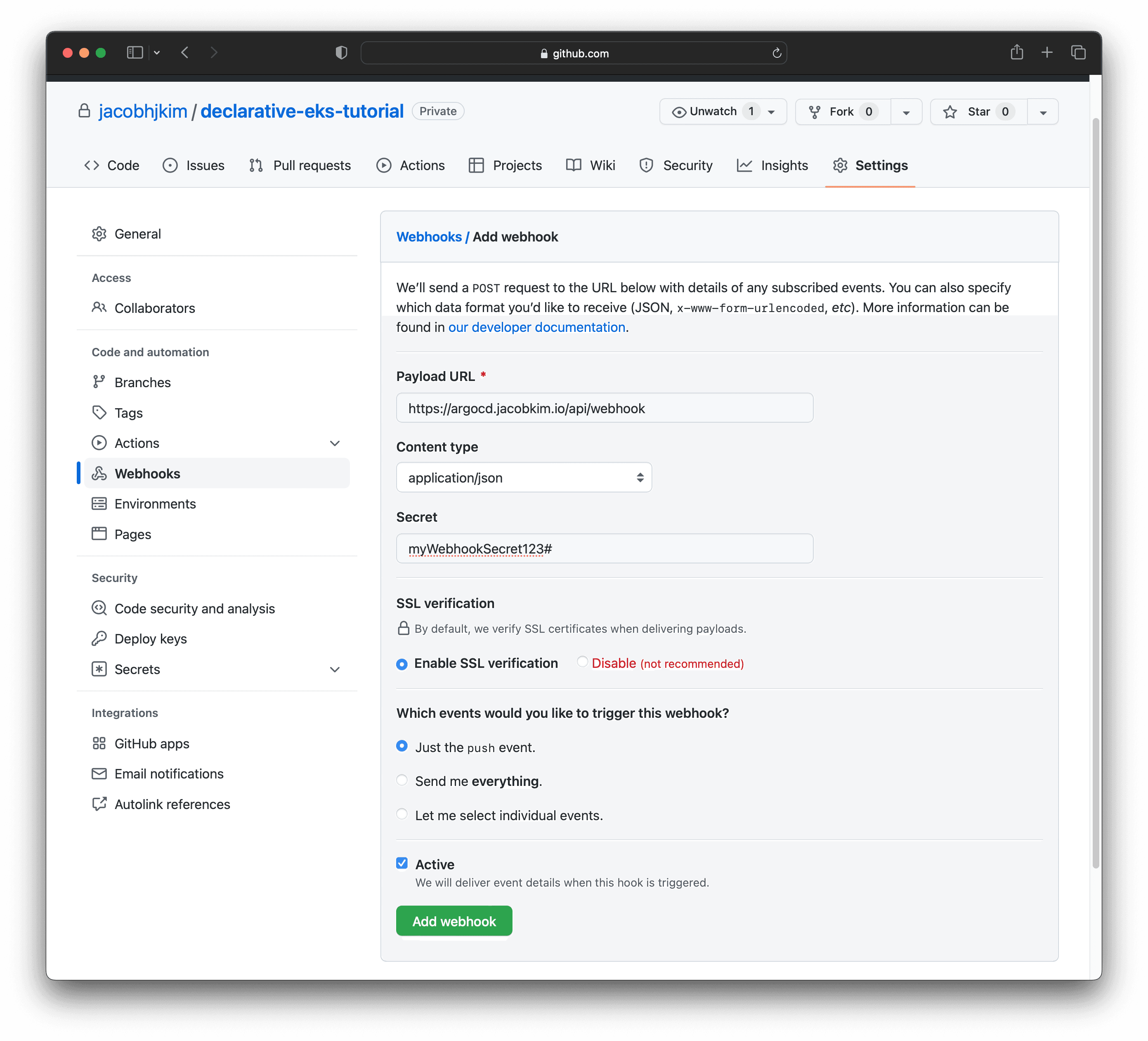The height and width of the screenshot is (1041, 1148).
Task: Open the Content type dropdown
Action: point(523,477)
